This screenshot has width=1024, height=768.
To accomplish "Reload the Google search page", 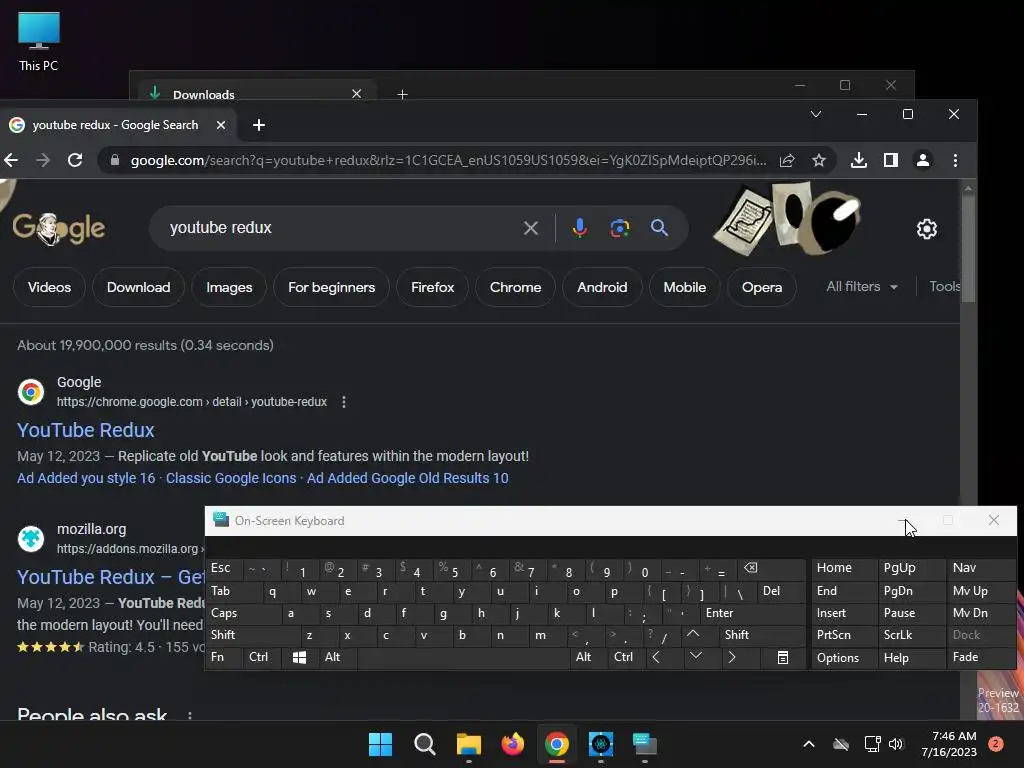I will tap(75, 160).
